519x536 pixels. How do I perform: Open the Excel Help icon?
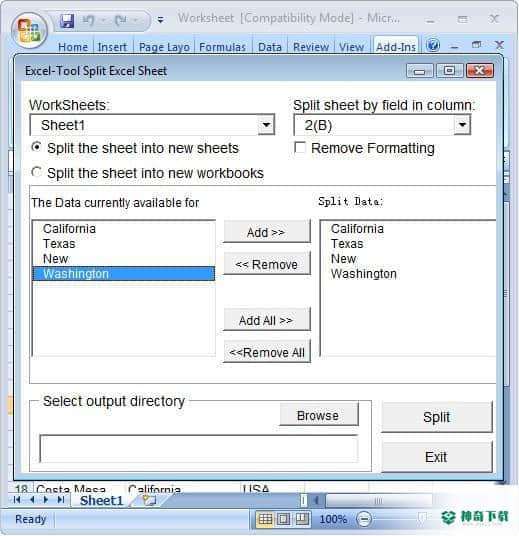[433, 45]
